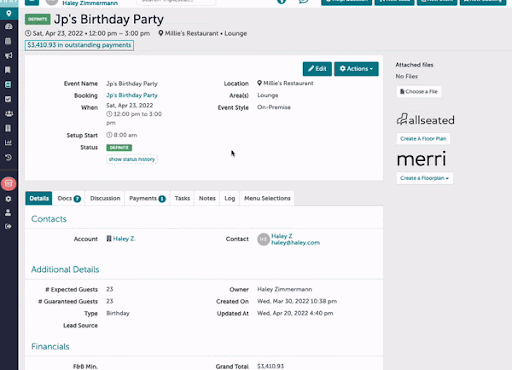512x370 pixels.
Task: Open the bookmark bookings icon in sidebar
Action: (x=8, y=70)
